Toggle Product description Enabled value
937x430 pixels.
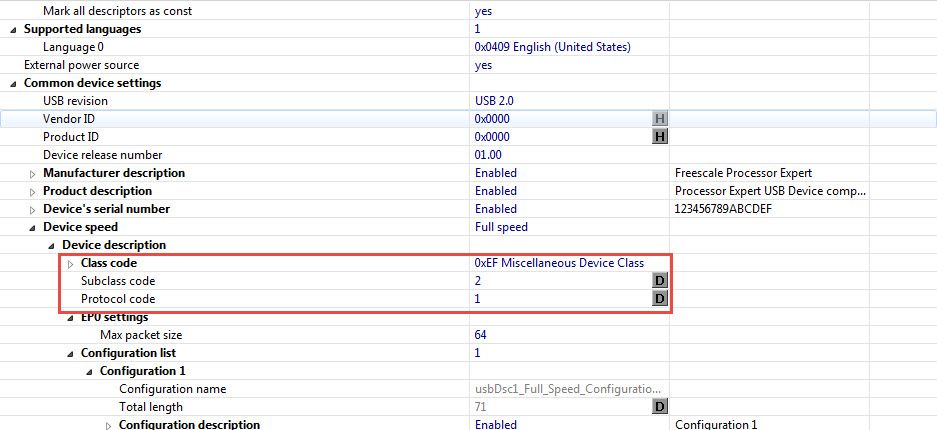click(496, 191)
